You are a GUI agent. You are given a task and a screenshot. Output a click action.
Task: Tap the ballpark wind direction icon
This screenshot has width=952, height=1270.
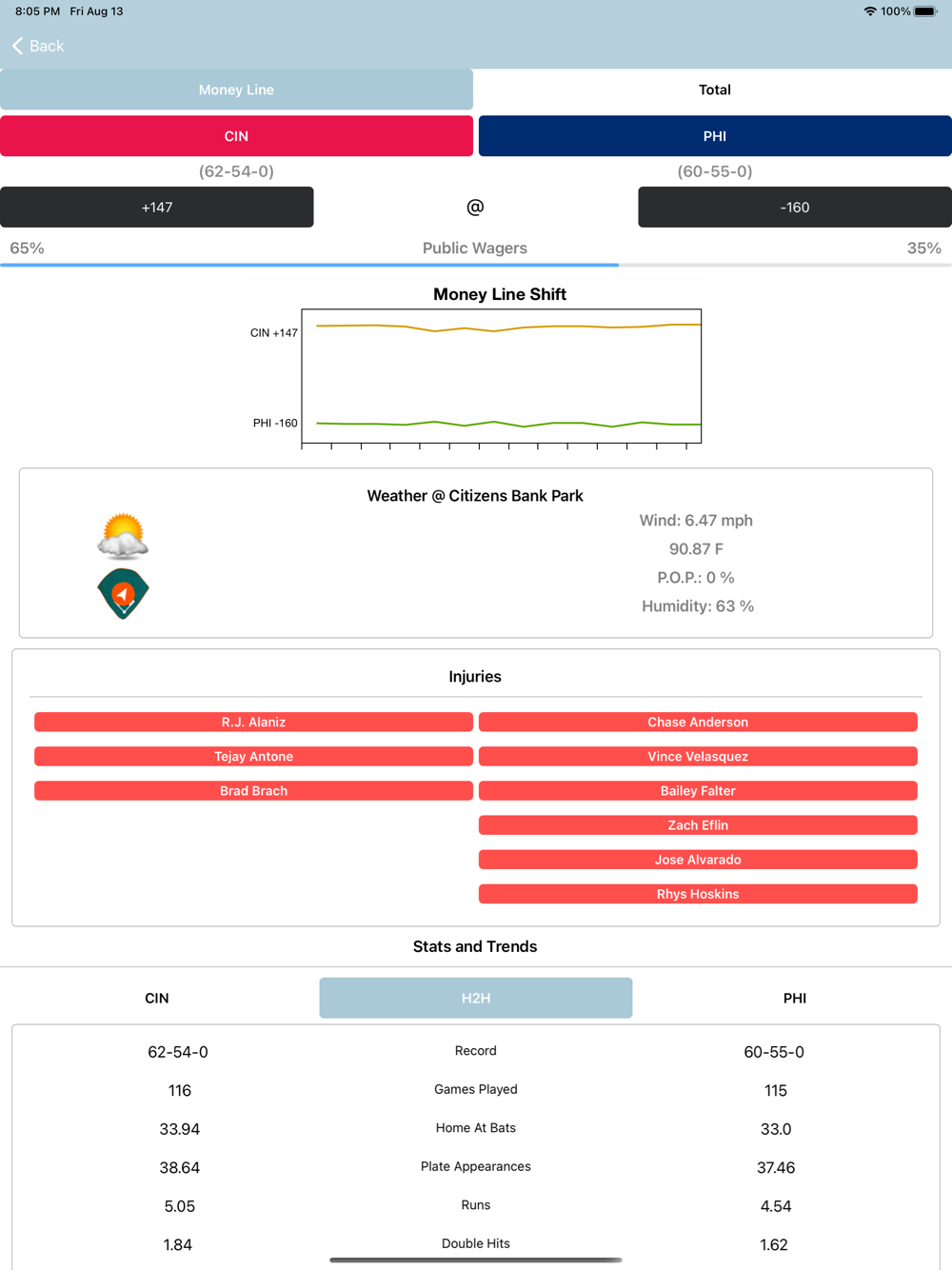(x=123, y=593)
